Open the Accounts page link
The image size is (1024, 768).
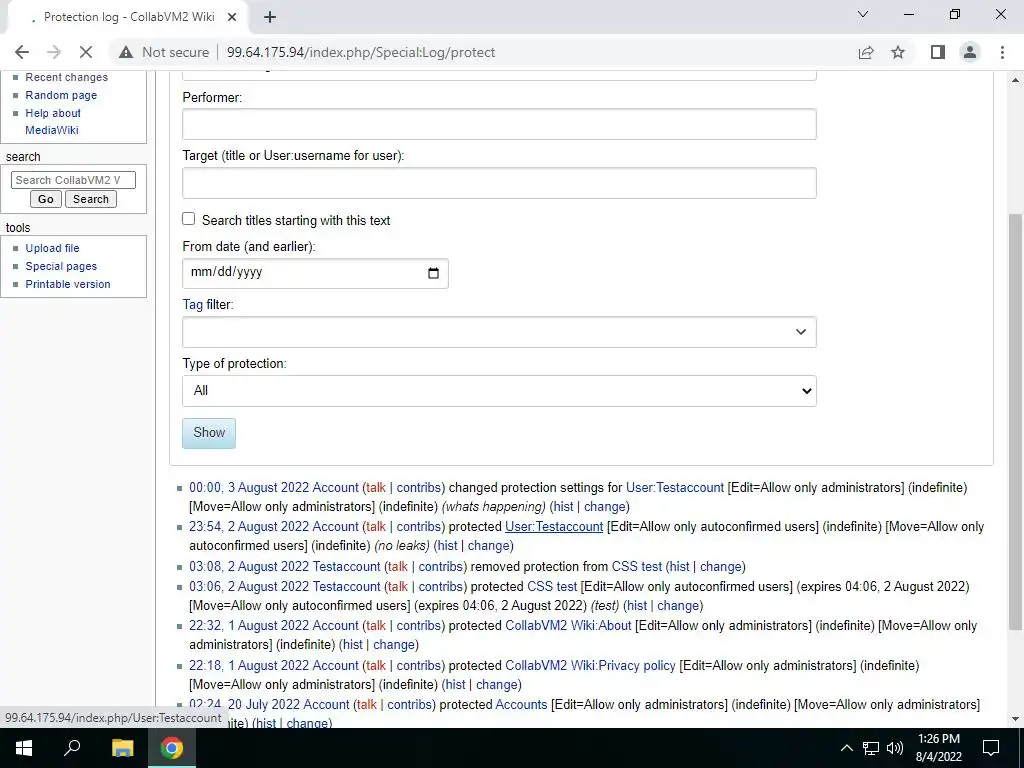pyautogui.click(x=521, y=705)
